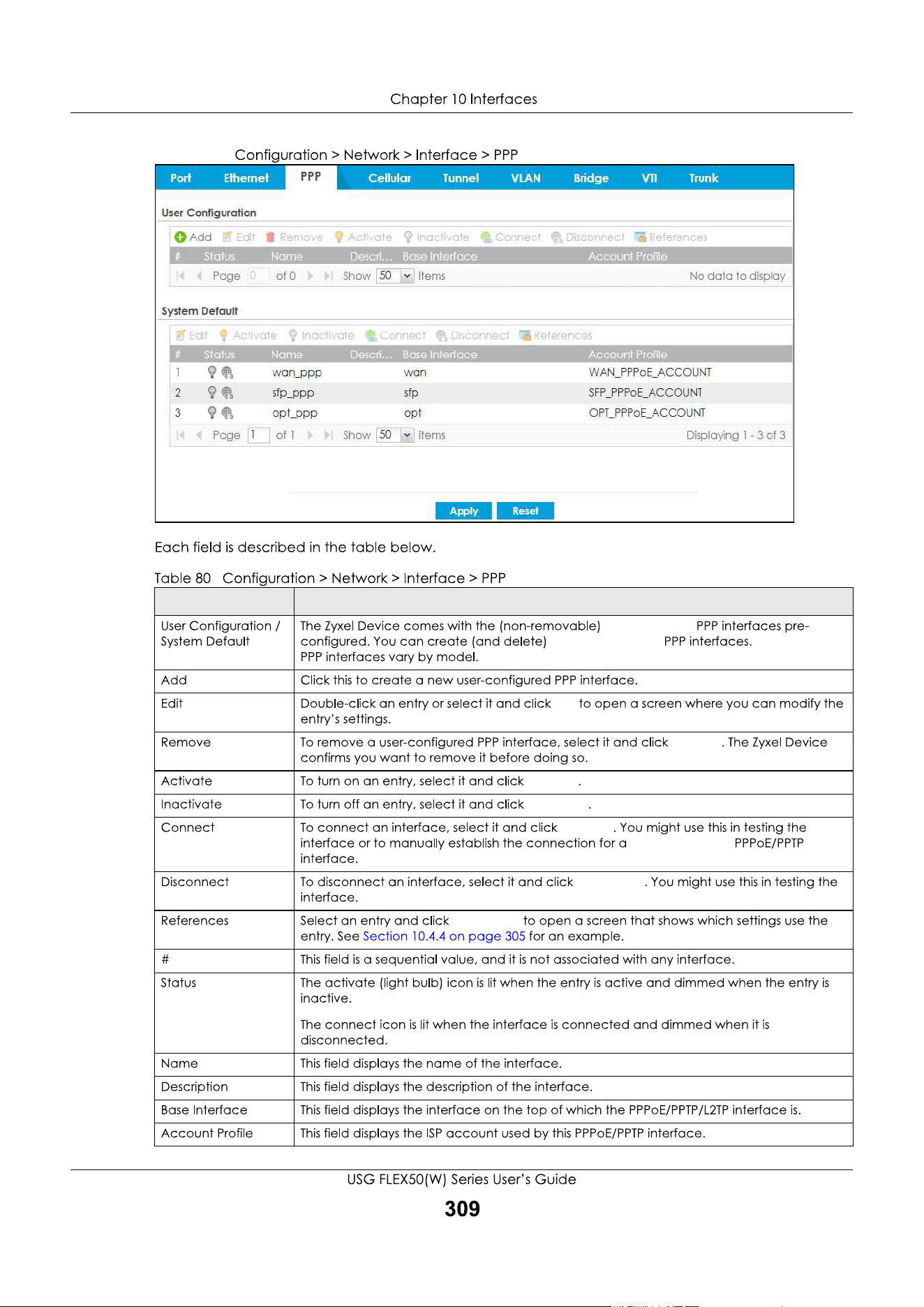The width and height of the screenshot is (924, 1307).
Task: Switch to the VLAN tab
Action: [x=526, y=178]
